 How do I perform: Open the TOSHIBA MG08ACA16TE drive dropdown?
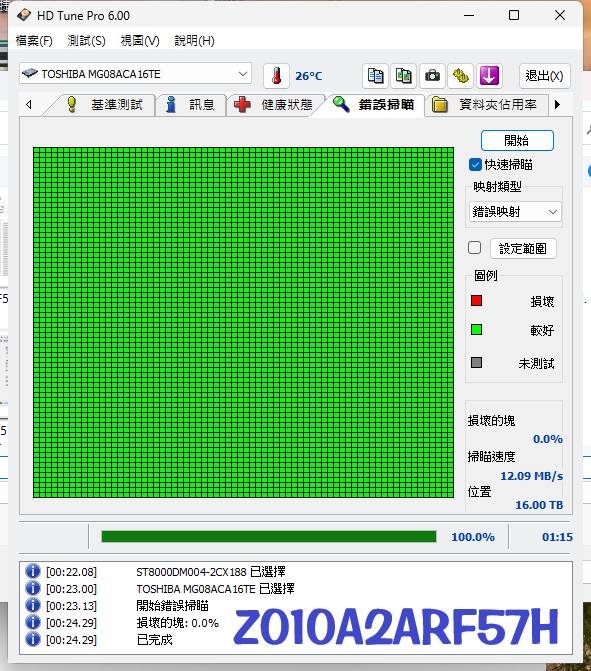(x=135, y=74)
